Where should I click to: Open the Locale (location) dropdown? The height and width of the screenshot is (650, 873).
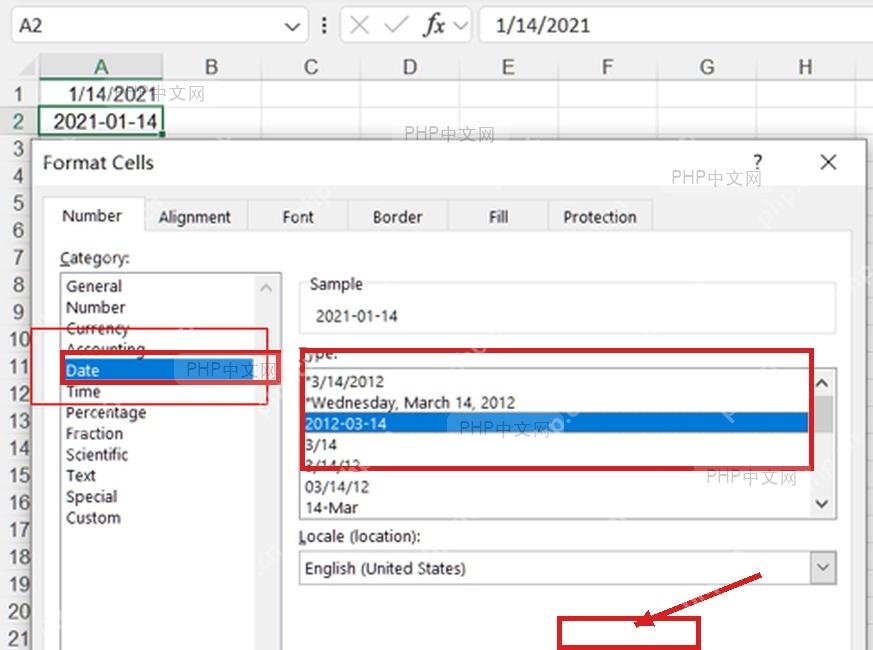pos(823,568)
